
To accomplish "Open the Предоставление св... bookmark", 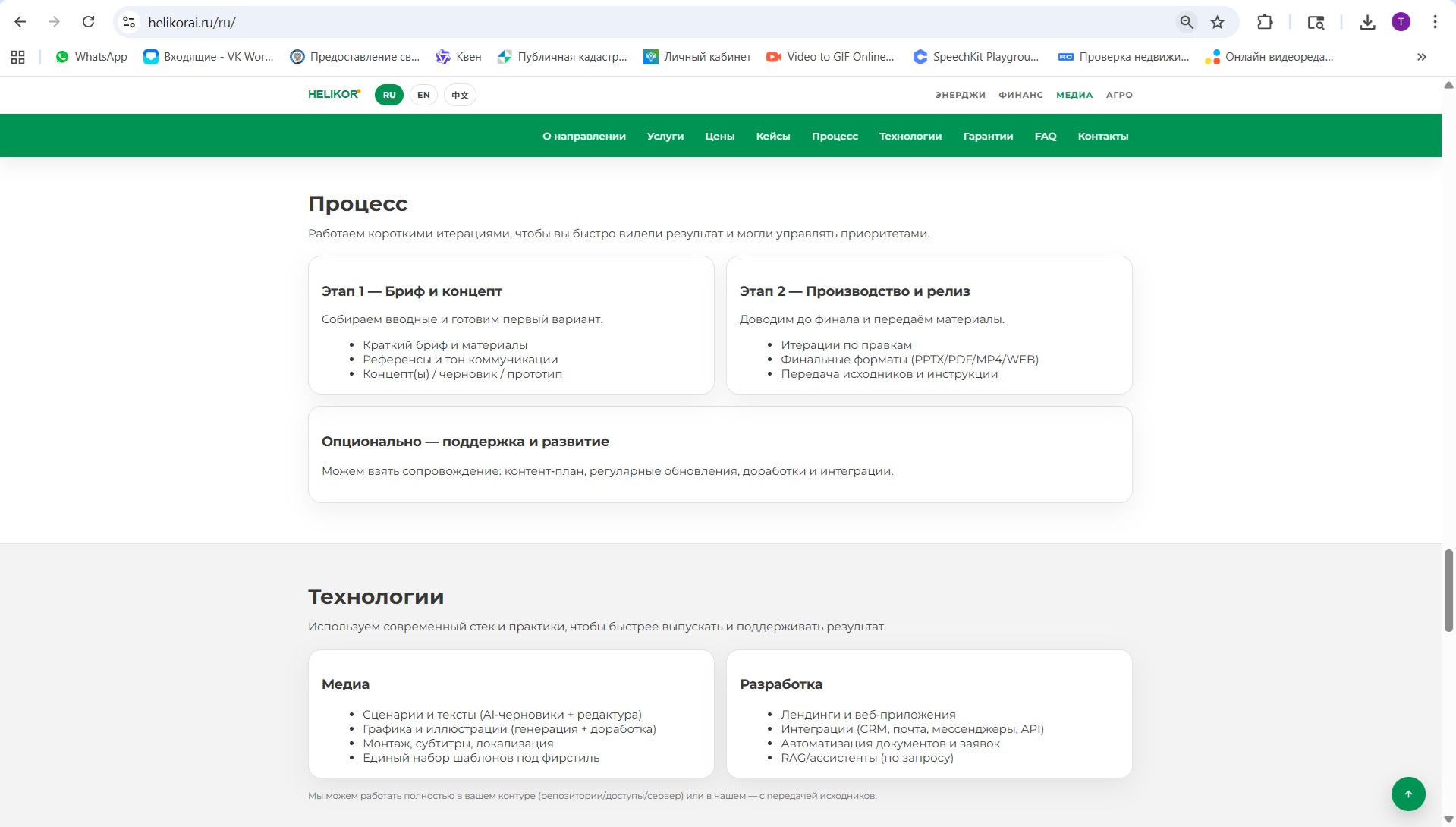I will pos(354,57).
